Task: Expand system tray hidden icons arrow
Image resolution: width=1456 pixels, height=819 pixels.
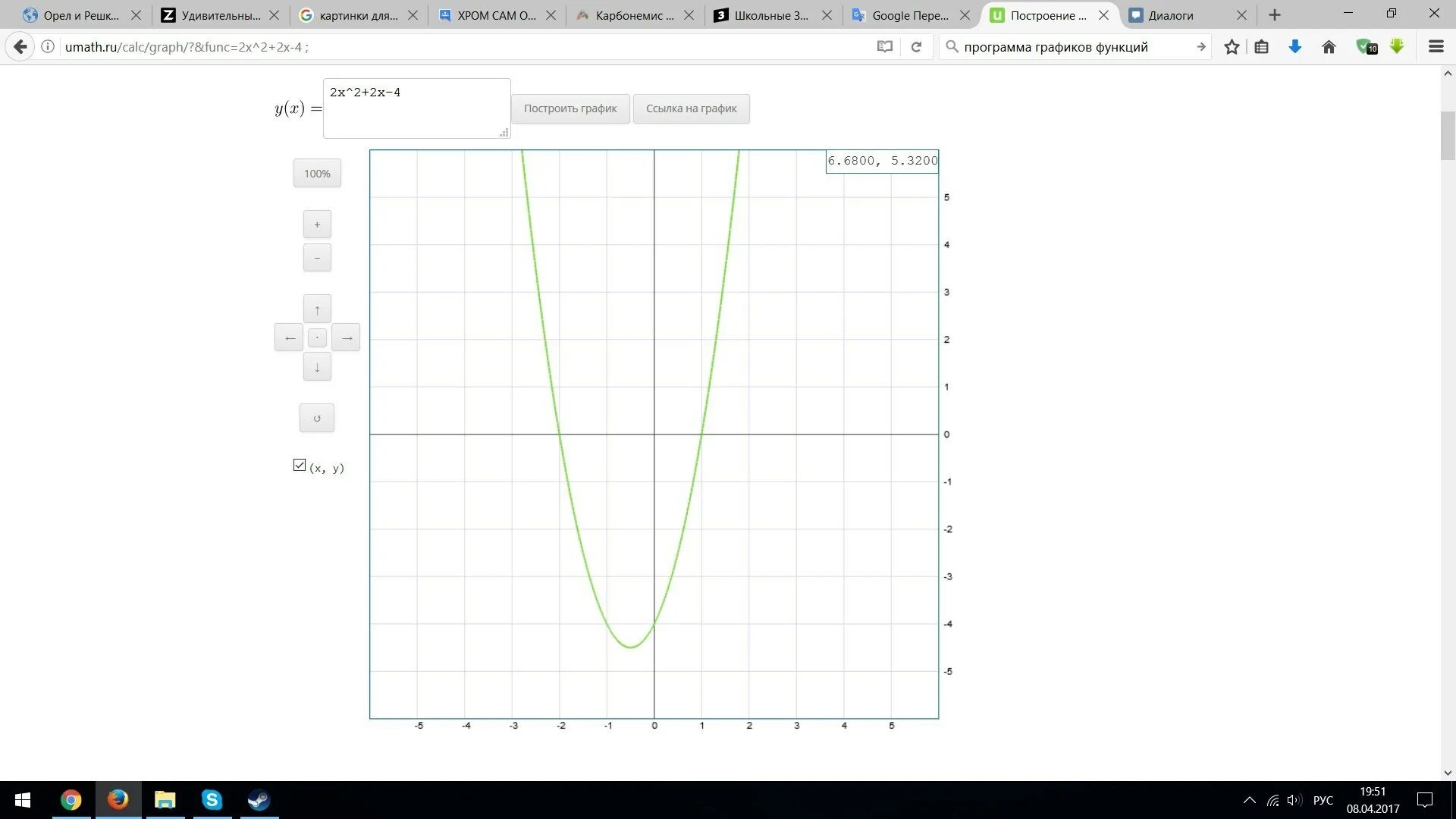Action: point(1249,800)
